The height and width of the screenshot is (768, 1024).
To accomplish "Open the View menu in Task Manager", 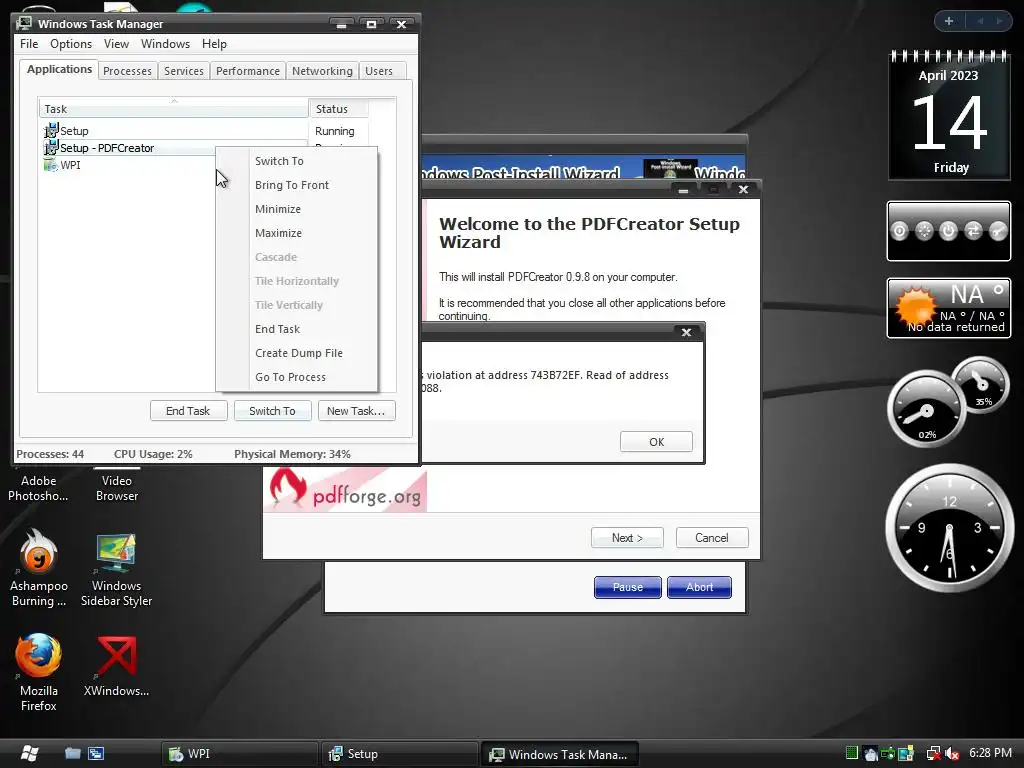I will (x=116, y=44).
